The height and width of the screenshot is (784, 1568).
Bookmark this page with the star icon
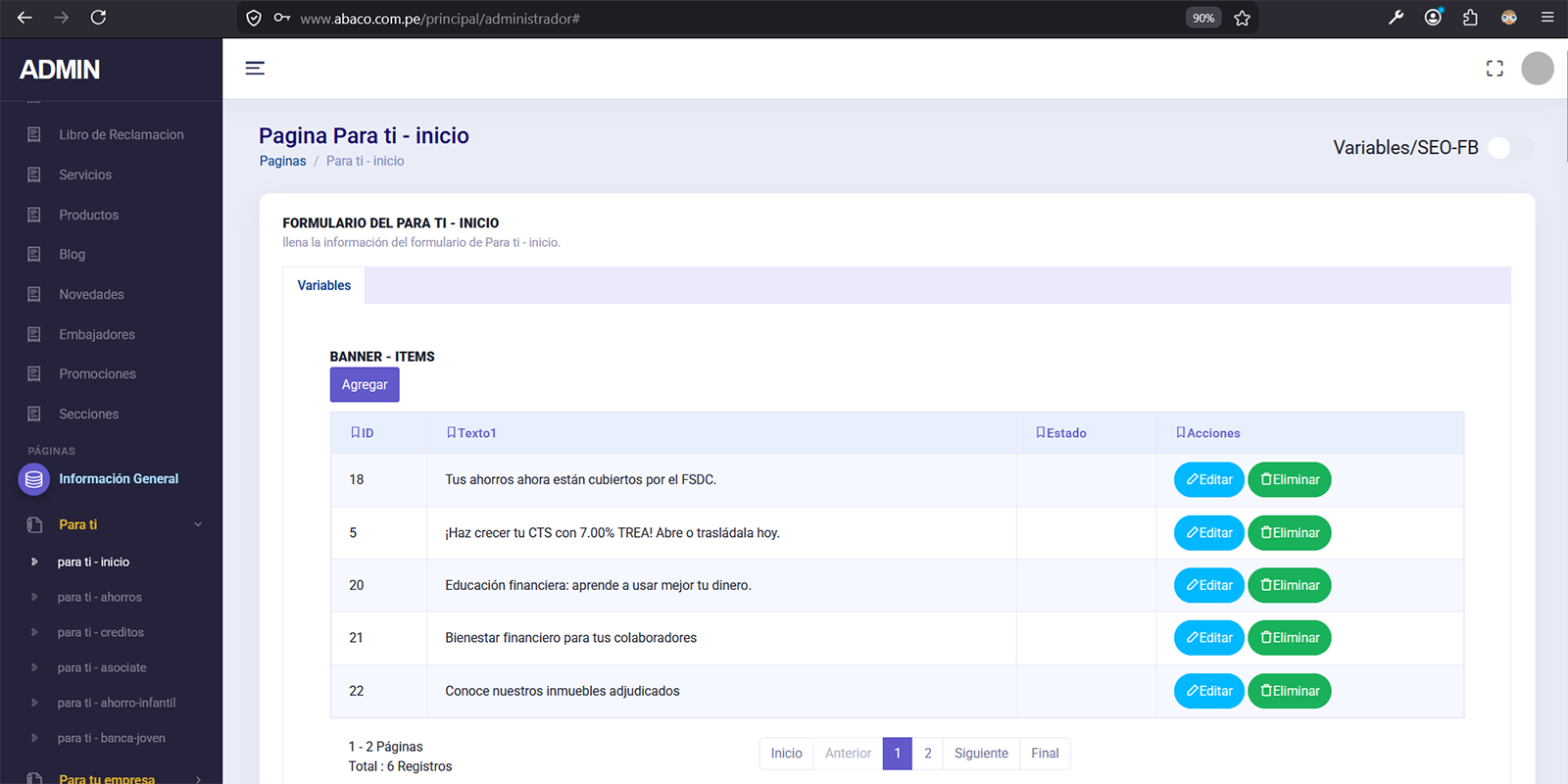click(x=1242, y=18)
